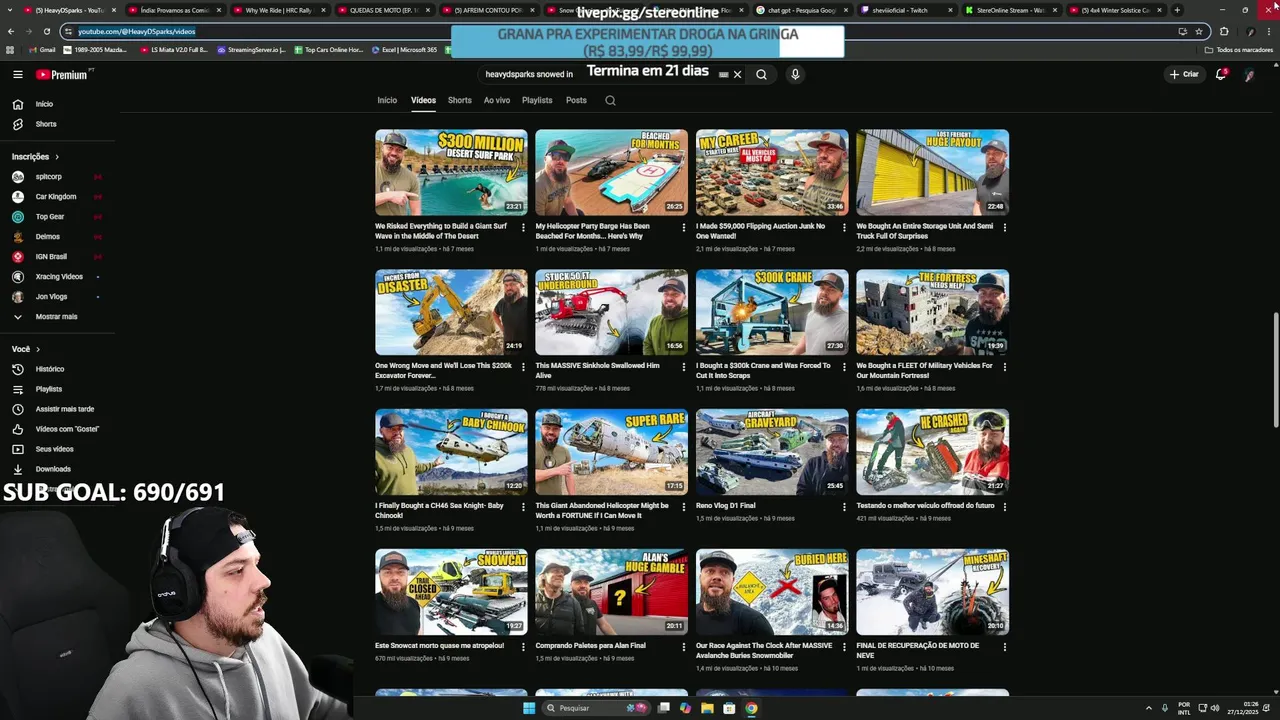Expand Mostrar mais subscriptions
This screenshot has width=1280, height=720.
tap(56, 317)
